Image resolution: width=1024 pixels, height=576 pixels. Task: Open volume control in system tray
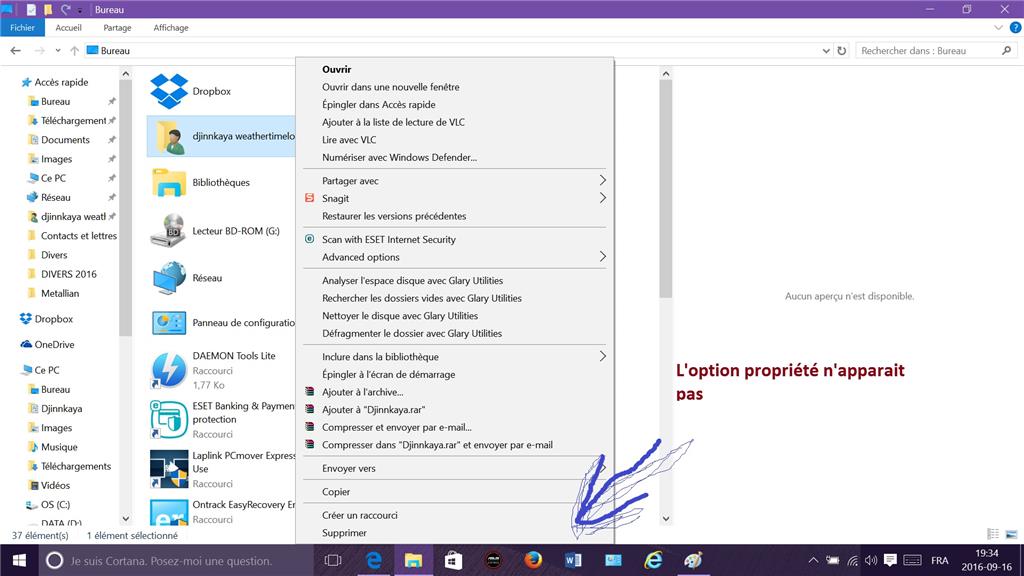point(871,560)
